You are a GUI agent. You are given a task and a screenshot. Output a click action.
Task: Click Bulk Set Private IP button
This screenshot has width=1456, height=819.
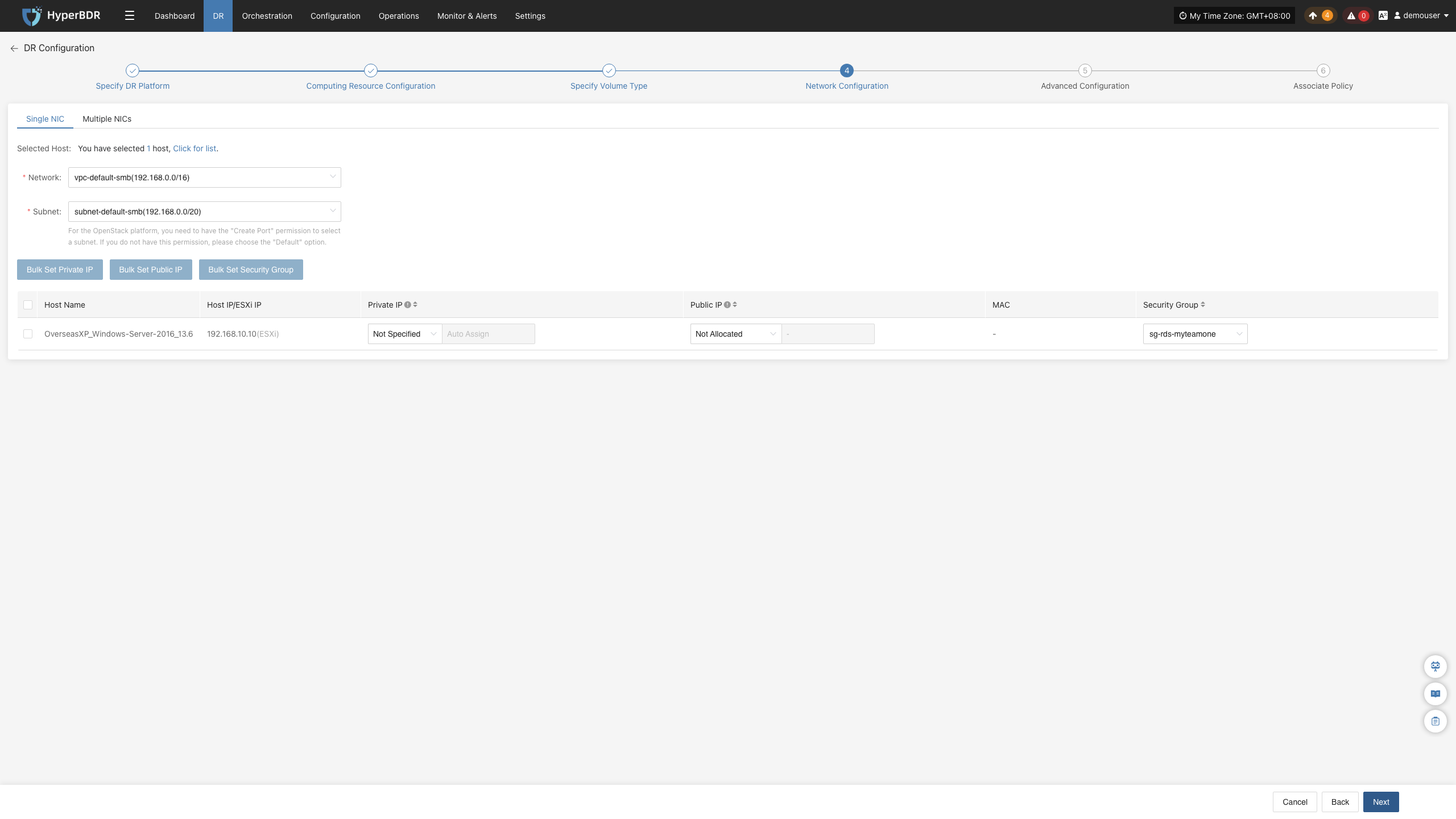60,270
